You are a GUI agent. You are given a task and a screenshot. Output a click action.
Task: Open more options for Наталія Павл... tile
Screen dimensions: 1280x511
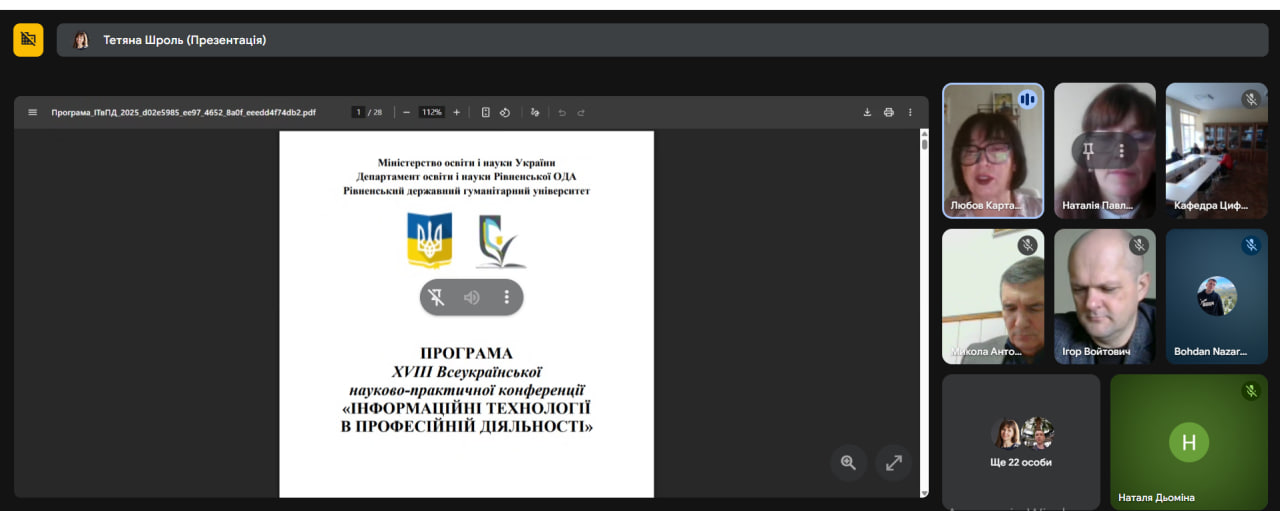coord(1122,150)
